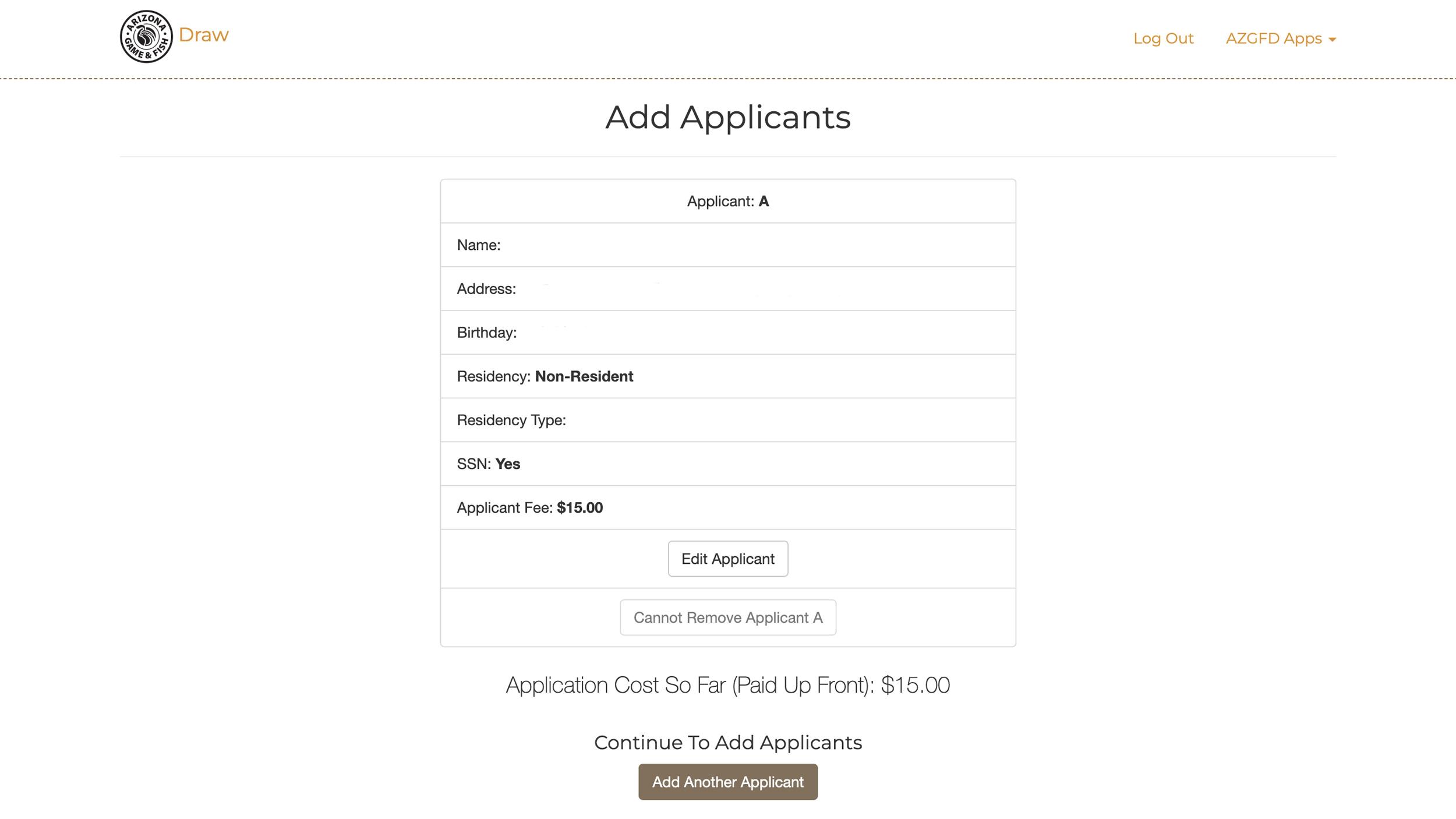Click the disabled Cannot Remove Applicant A button
Screen dimensions: 1456x819
click(727, 617)
